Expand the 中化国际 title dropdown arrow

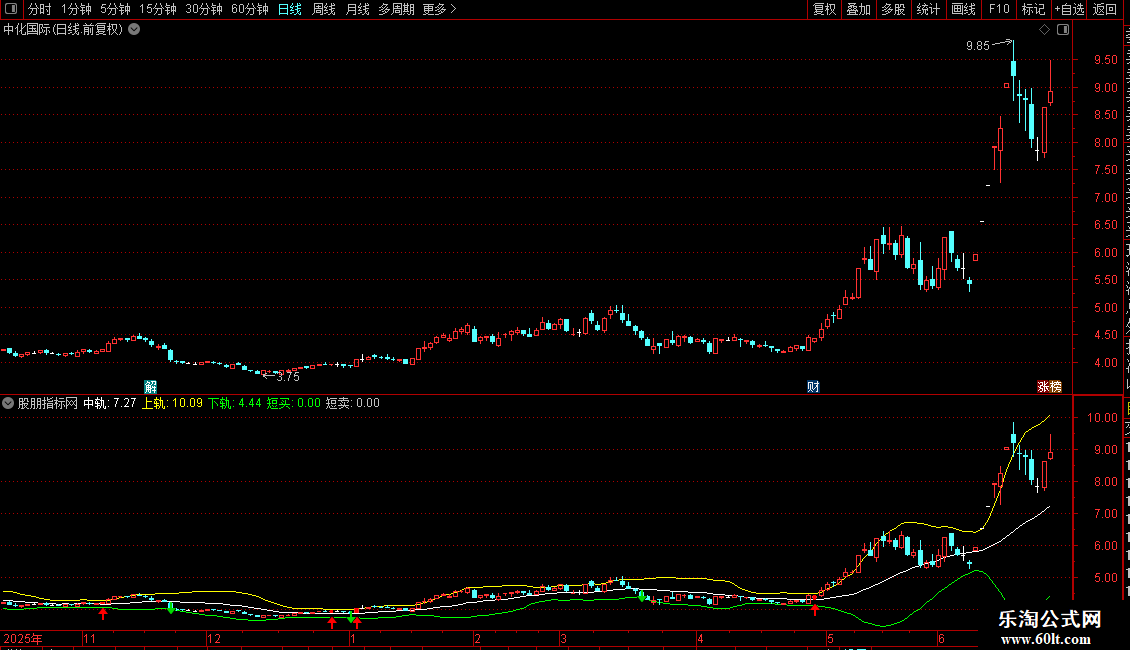[x=134, y=30]
